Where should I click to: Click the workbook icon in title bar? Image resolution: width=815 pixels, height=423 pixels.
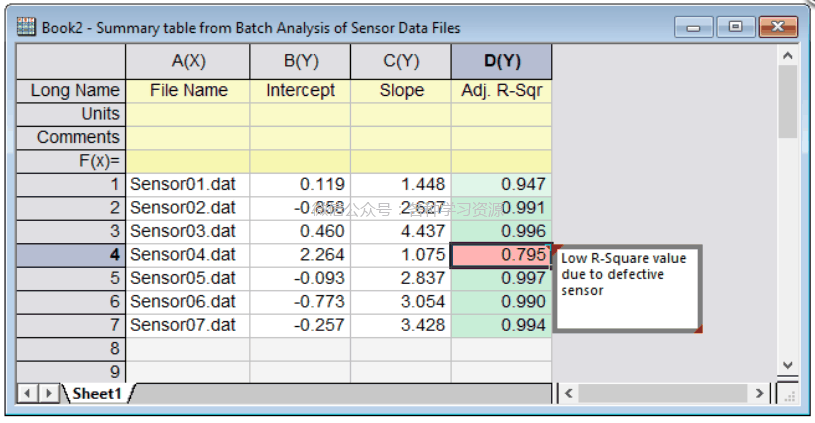click(x=27, y=27)
